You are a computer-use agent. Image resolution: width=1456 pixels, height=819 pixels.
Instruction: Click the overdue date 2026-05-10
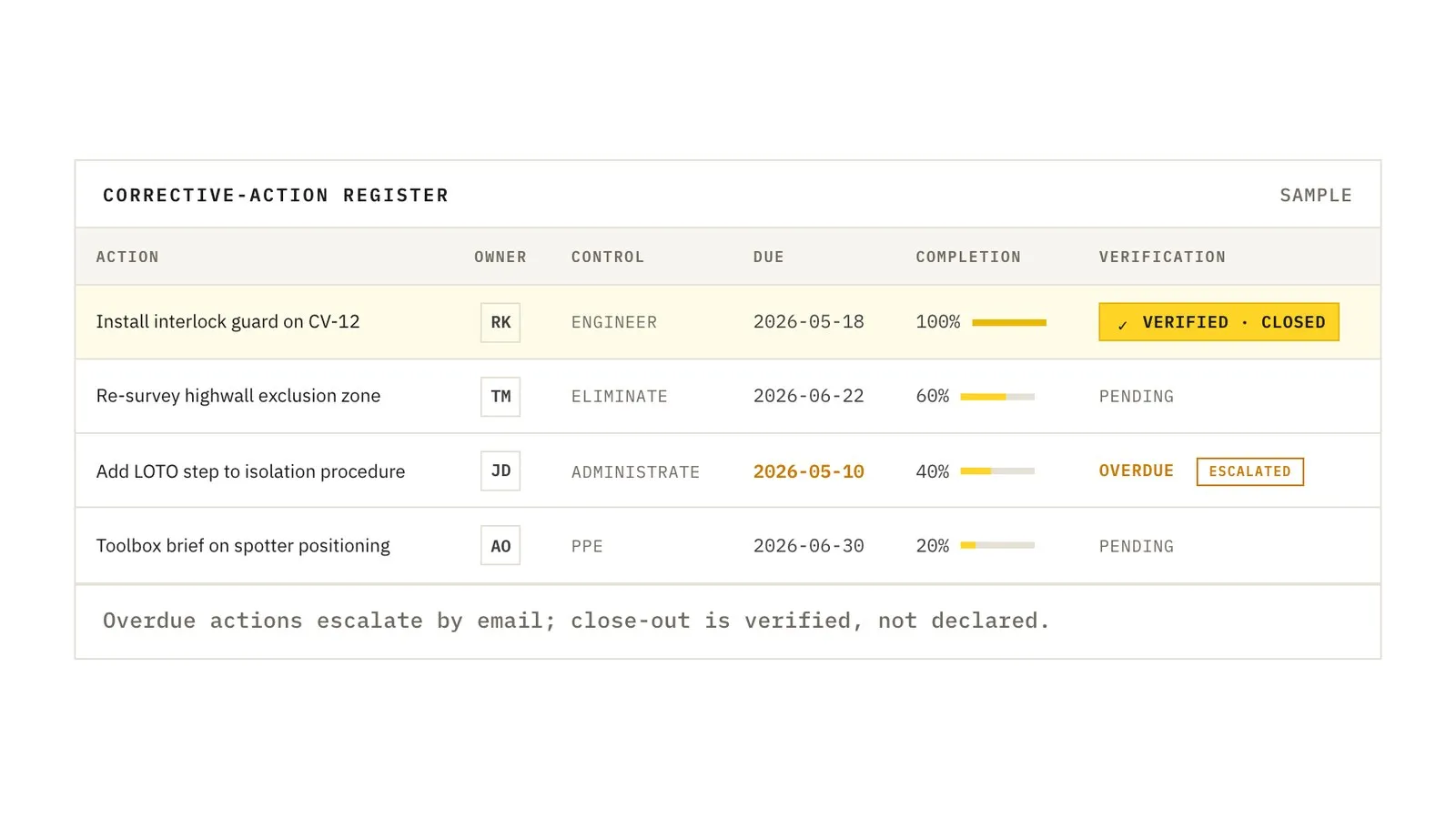click(809, 471)
